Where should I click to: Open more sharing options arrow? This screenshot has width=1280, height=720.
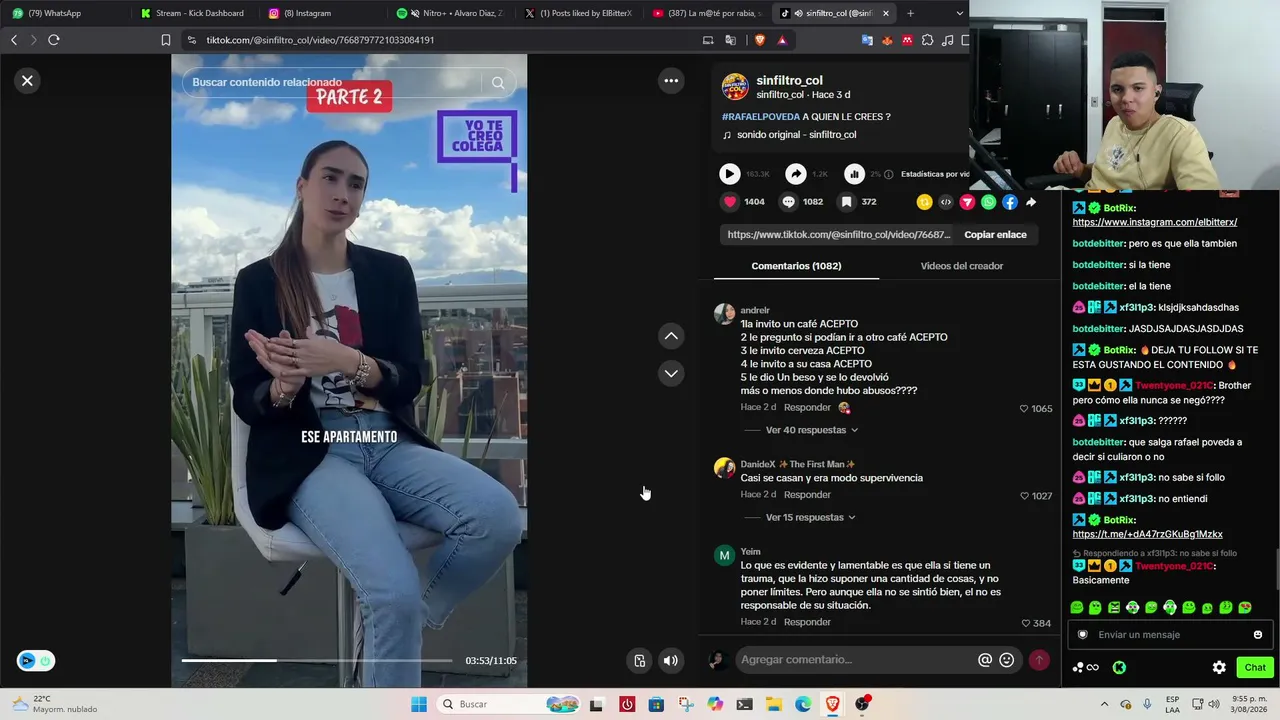pyautogui.click(x=1031, y=202)
